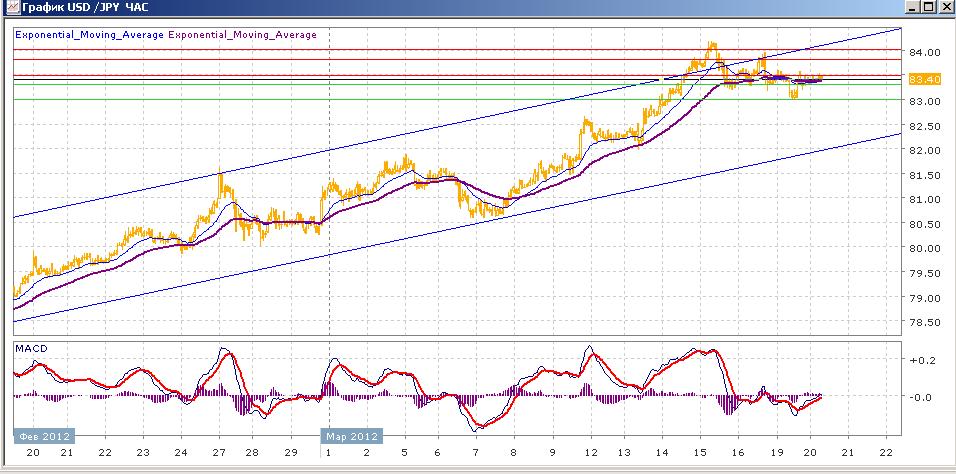The width and height of the screenshot is (956, 474).
Task: Click date label 27 on time axis
Action: coord(218,453)
